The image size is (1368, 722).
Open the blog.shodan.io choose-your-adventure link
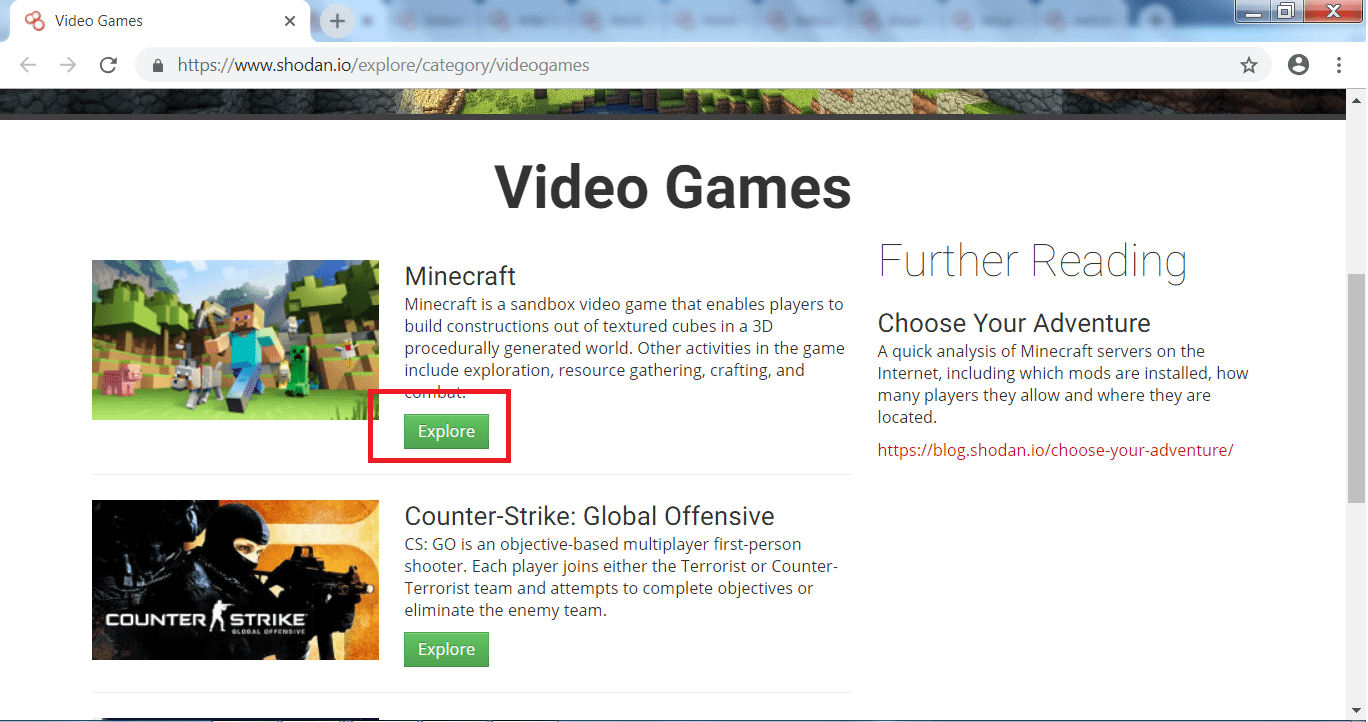1055,450
